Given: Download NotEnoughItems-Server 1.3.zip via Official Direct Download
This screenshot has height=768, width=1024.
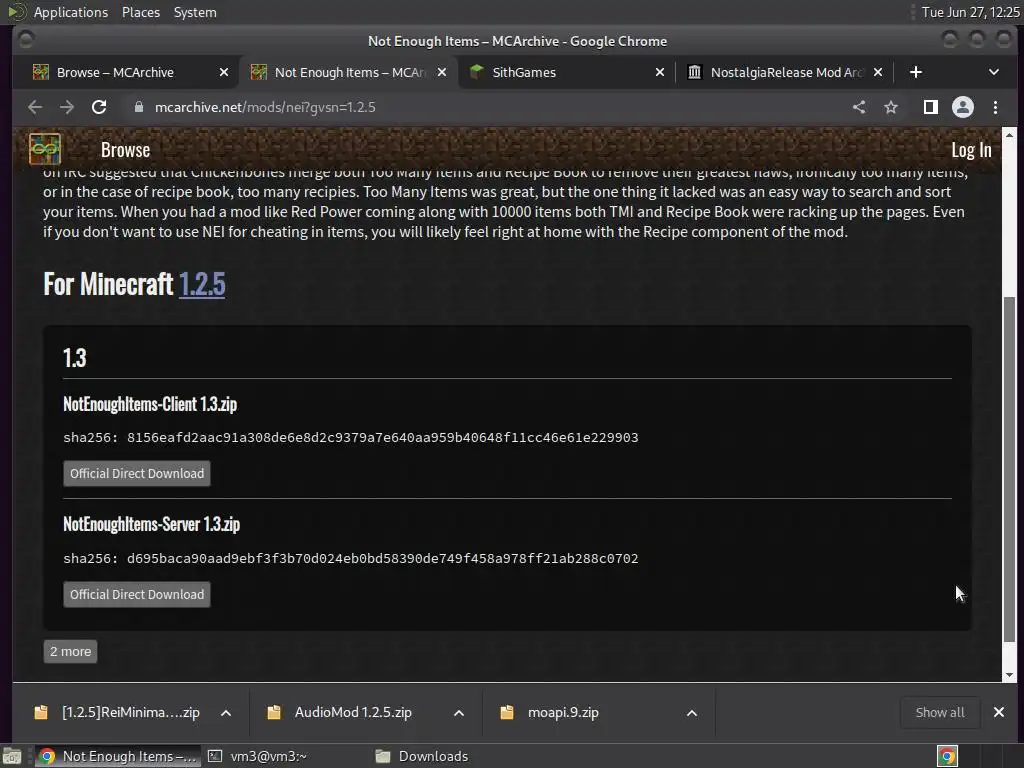Looking at the screenshot, I should point(136,594).
